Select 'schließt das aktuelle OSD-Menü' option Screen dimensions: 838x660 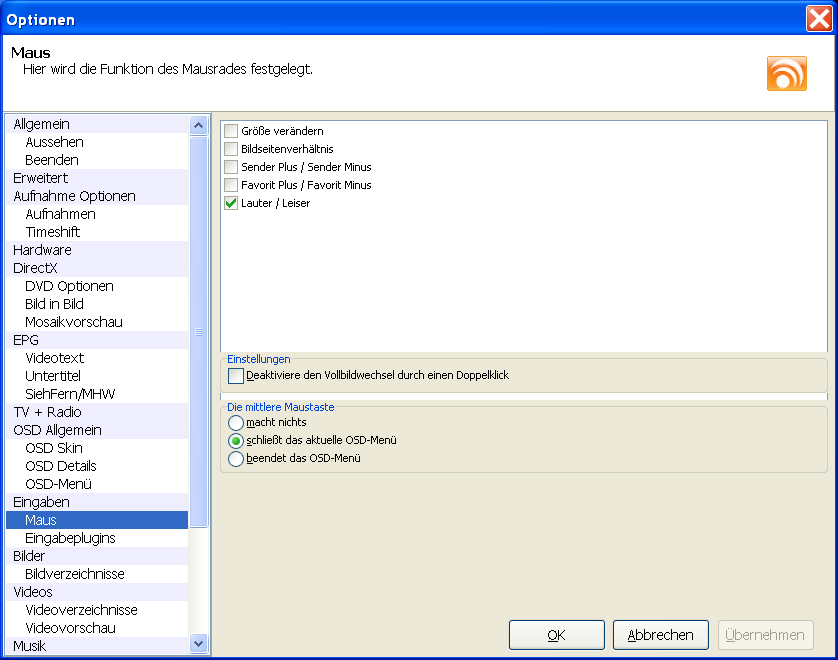click(x=236, y=441)
